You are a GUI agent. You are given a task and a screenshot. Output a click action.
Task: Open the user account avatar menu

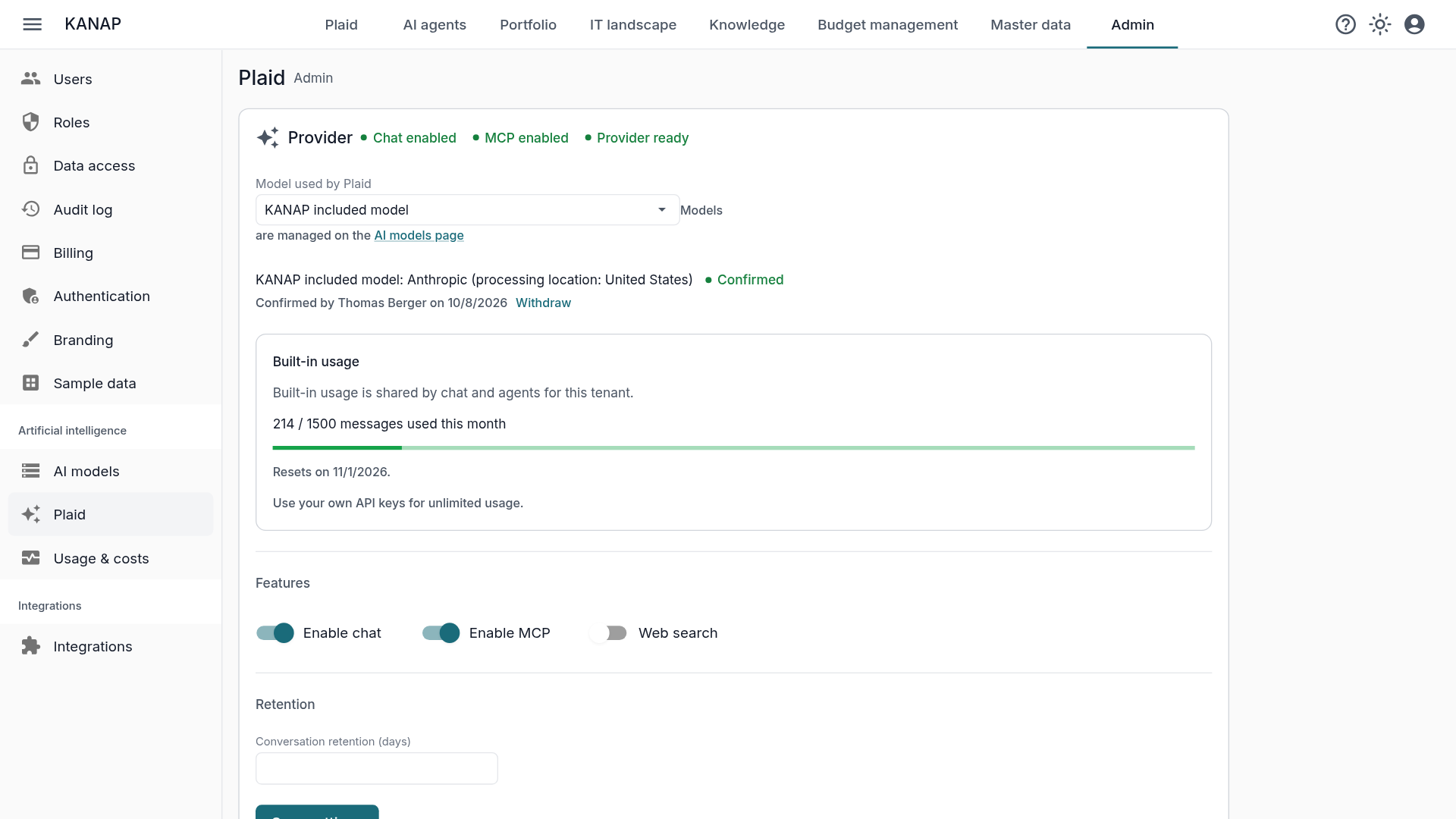(x=1414, y=24)
